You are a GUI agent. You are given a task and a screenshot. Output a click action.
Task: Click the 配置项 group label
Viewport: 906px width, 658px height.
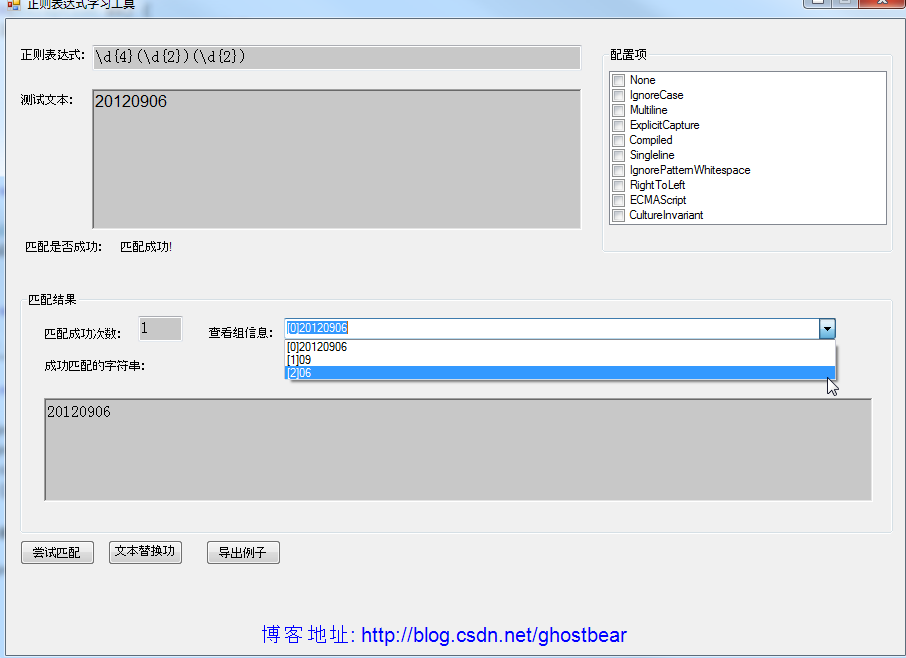[628, 55]
